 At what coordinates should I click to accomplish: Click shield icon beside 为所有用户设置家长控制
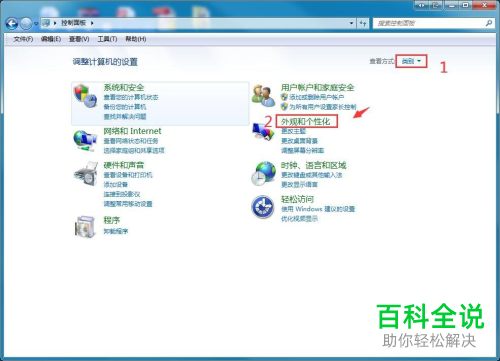(x=284, y=107)
